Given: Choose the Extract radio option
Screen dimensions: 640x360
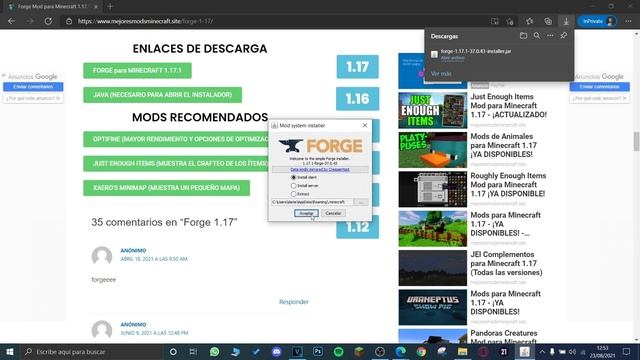Looking at the screenshot, I should click(x=293, y=194).
